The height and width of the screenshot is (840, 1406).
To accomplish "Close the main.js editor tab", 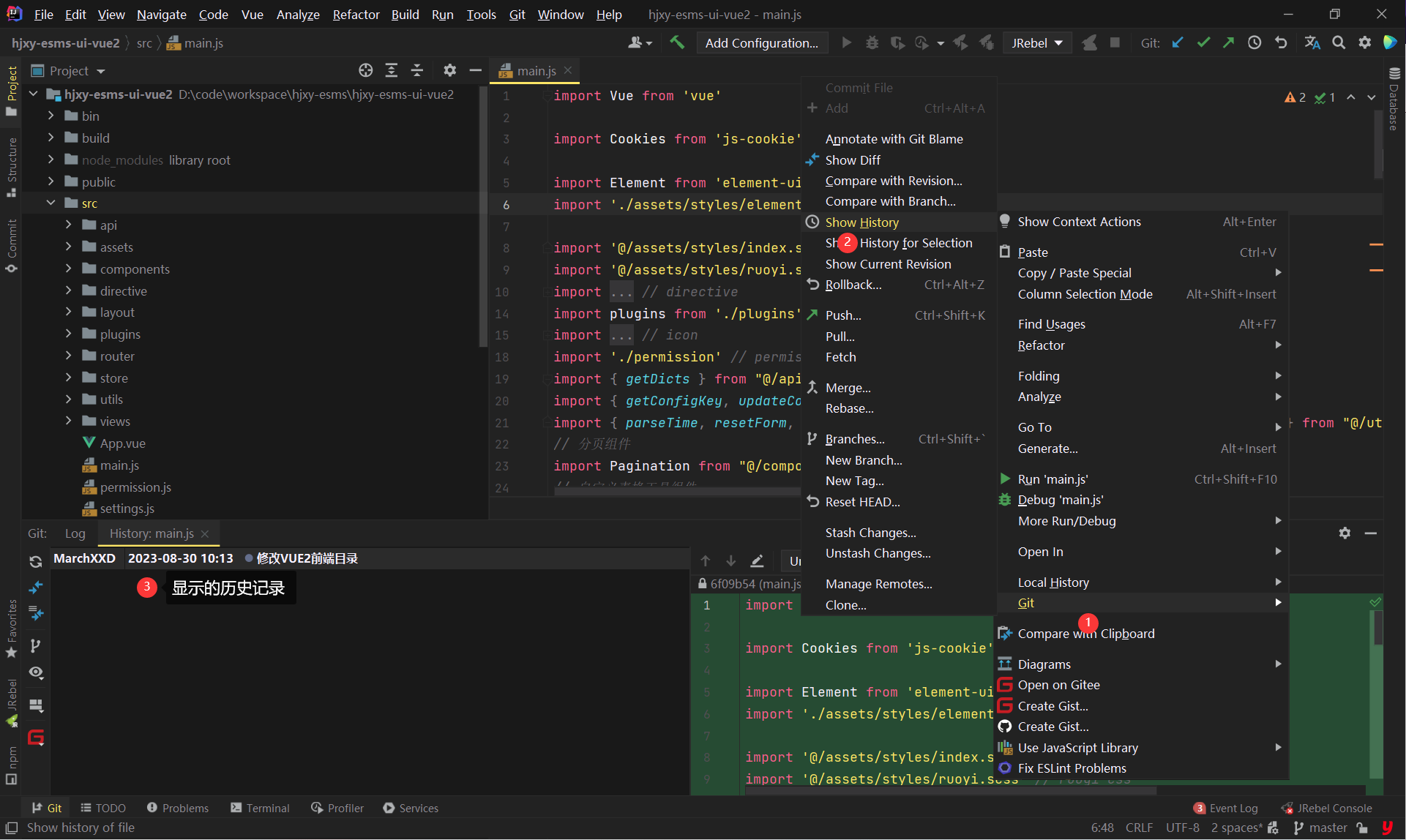I will pyautogui.click(x=568, y=70).
